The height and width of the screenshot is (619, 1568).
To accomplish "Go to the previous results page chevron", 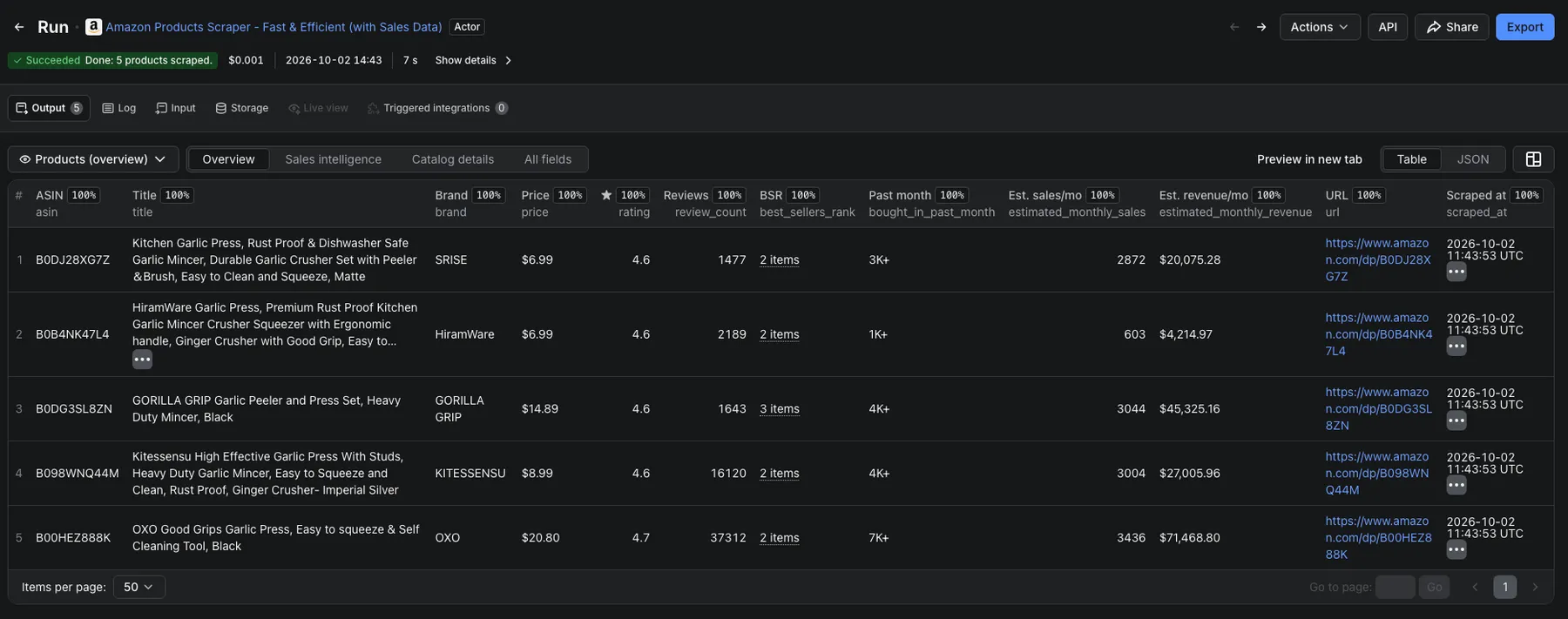I will [1475, 587].
